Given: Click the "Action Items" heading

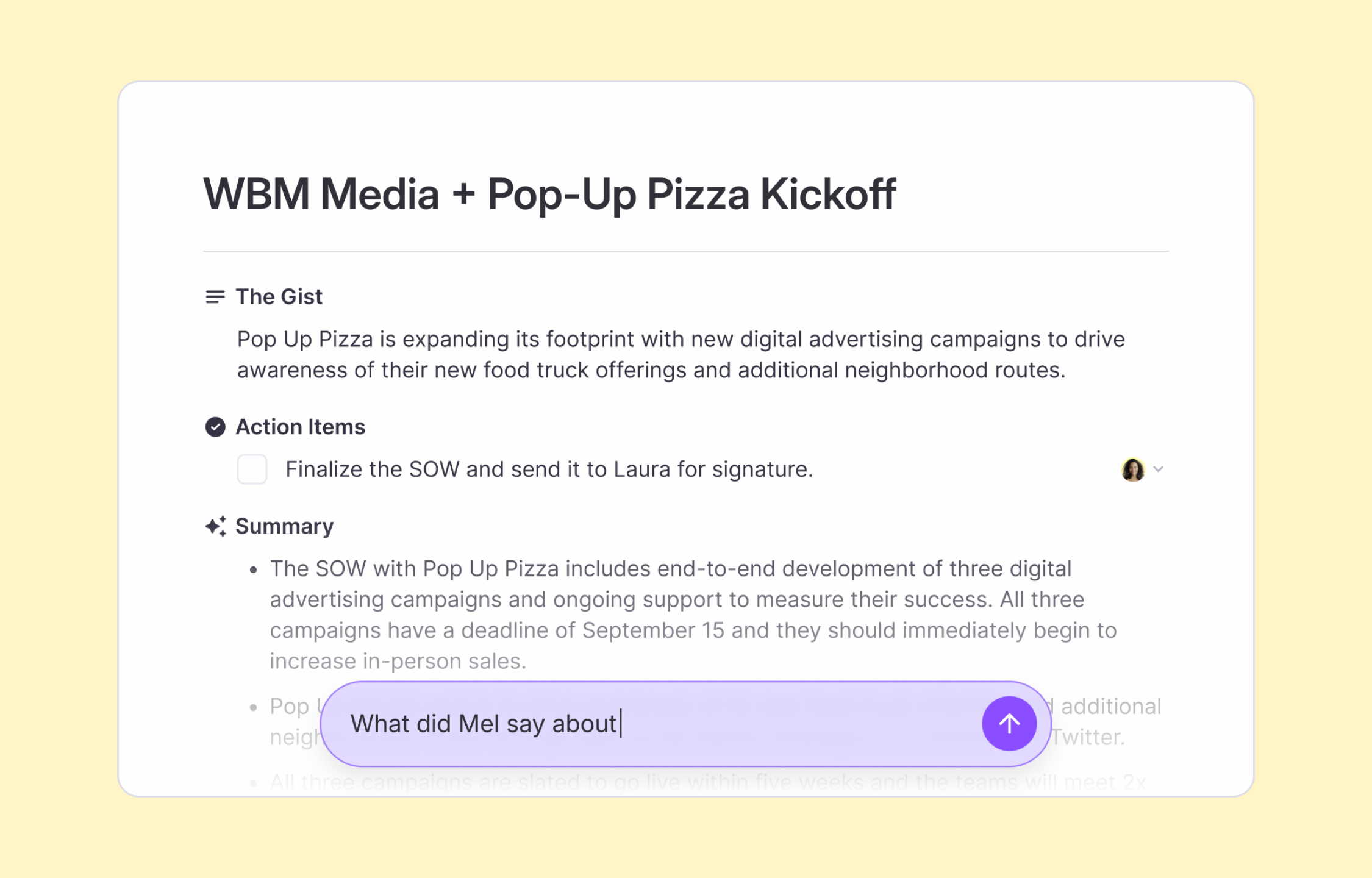Looking at the screenshot, I should [x=300, y=427].
